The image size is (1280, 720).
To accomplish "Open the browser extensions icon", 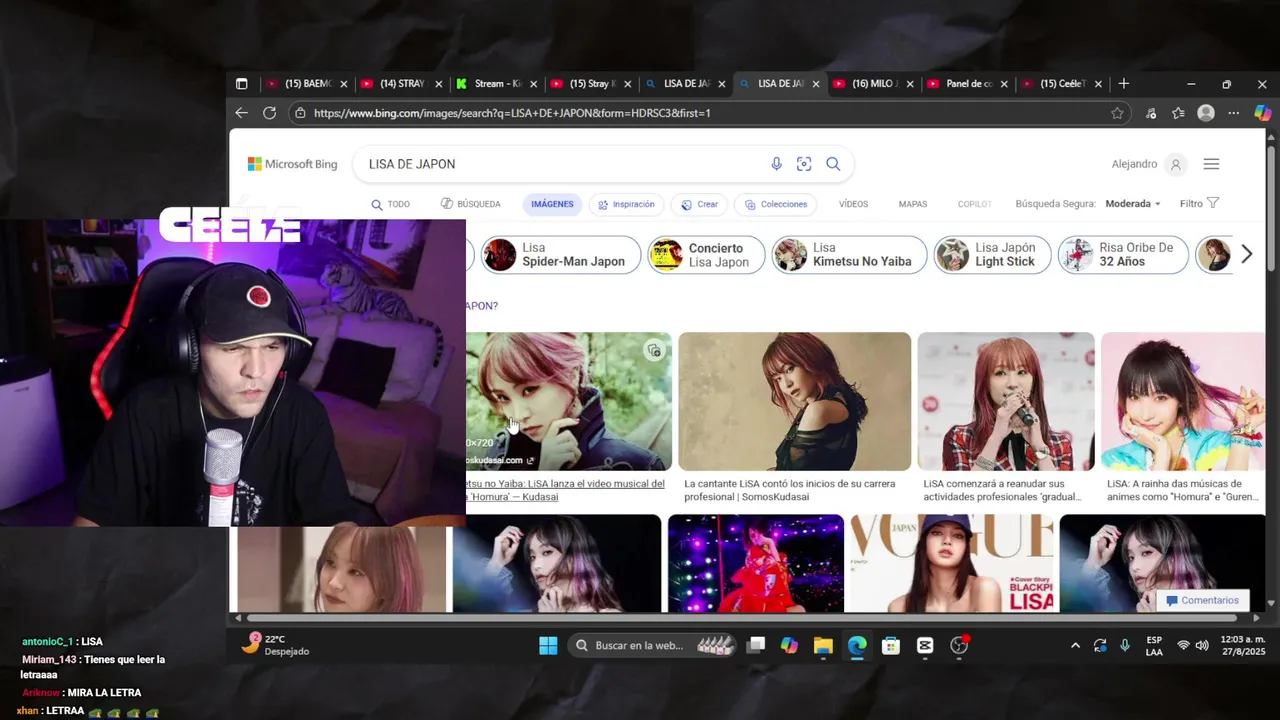I will tap(1151, 113).
